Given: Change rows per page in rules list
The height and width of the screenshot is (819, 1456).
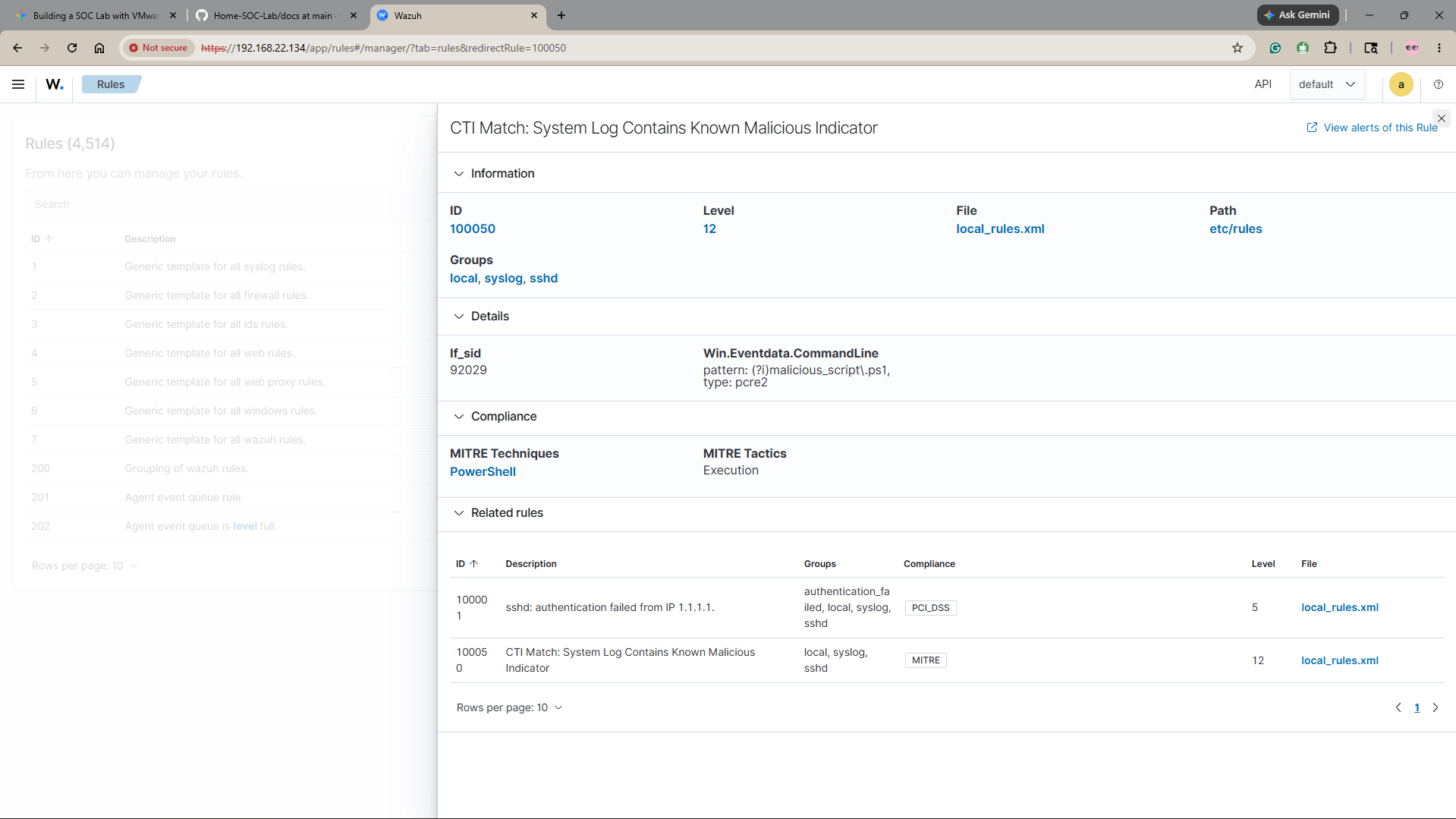Looking at the screenshot, I should click(85, 565).
